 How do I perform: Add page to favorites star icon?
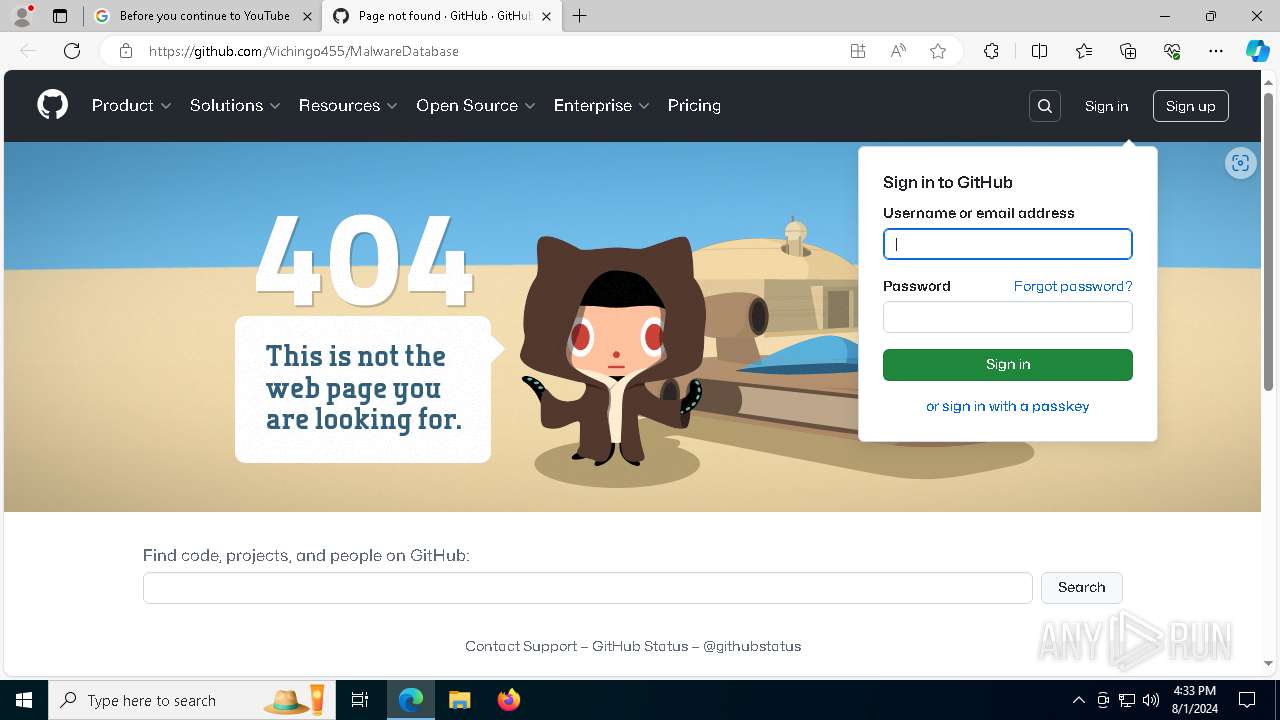938,51
